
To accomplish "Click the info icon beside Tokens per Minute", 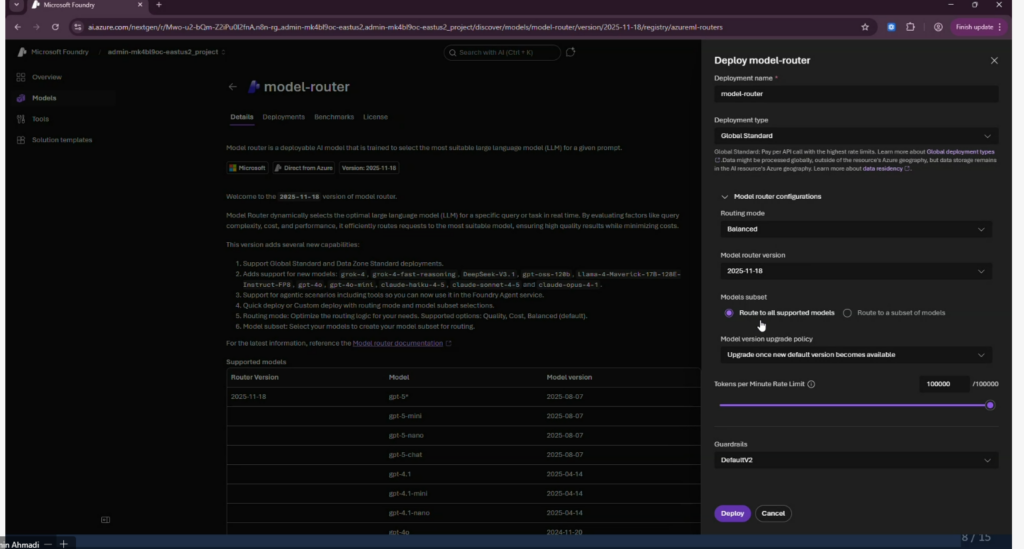I will coord(811,384).
